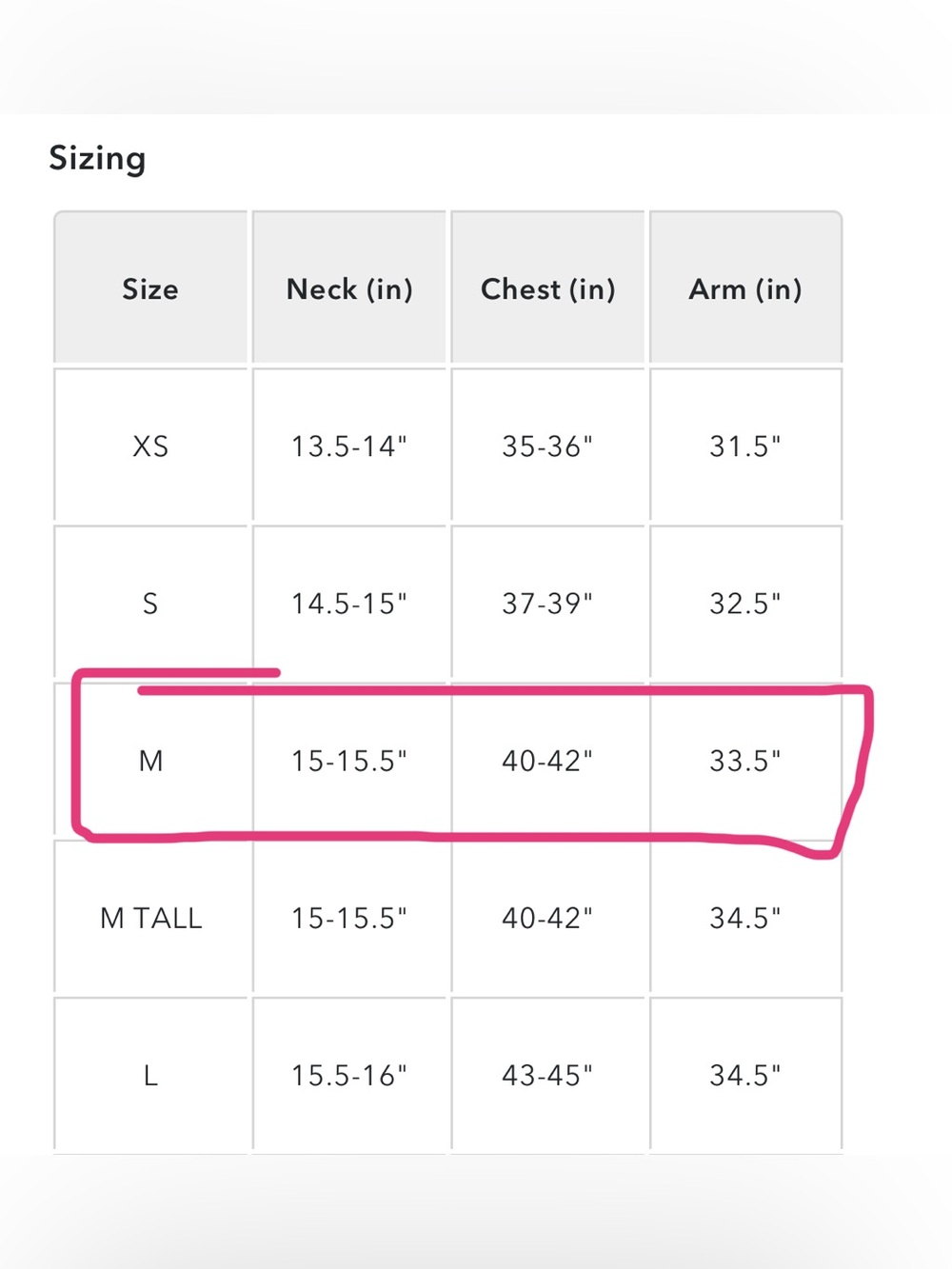Click the 43-45" chest measurement
The width and height of the screenshot is (952, 1269).
(x=547, y=1076)
